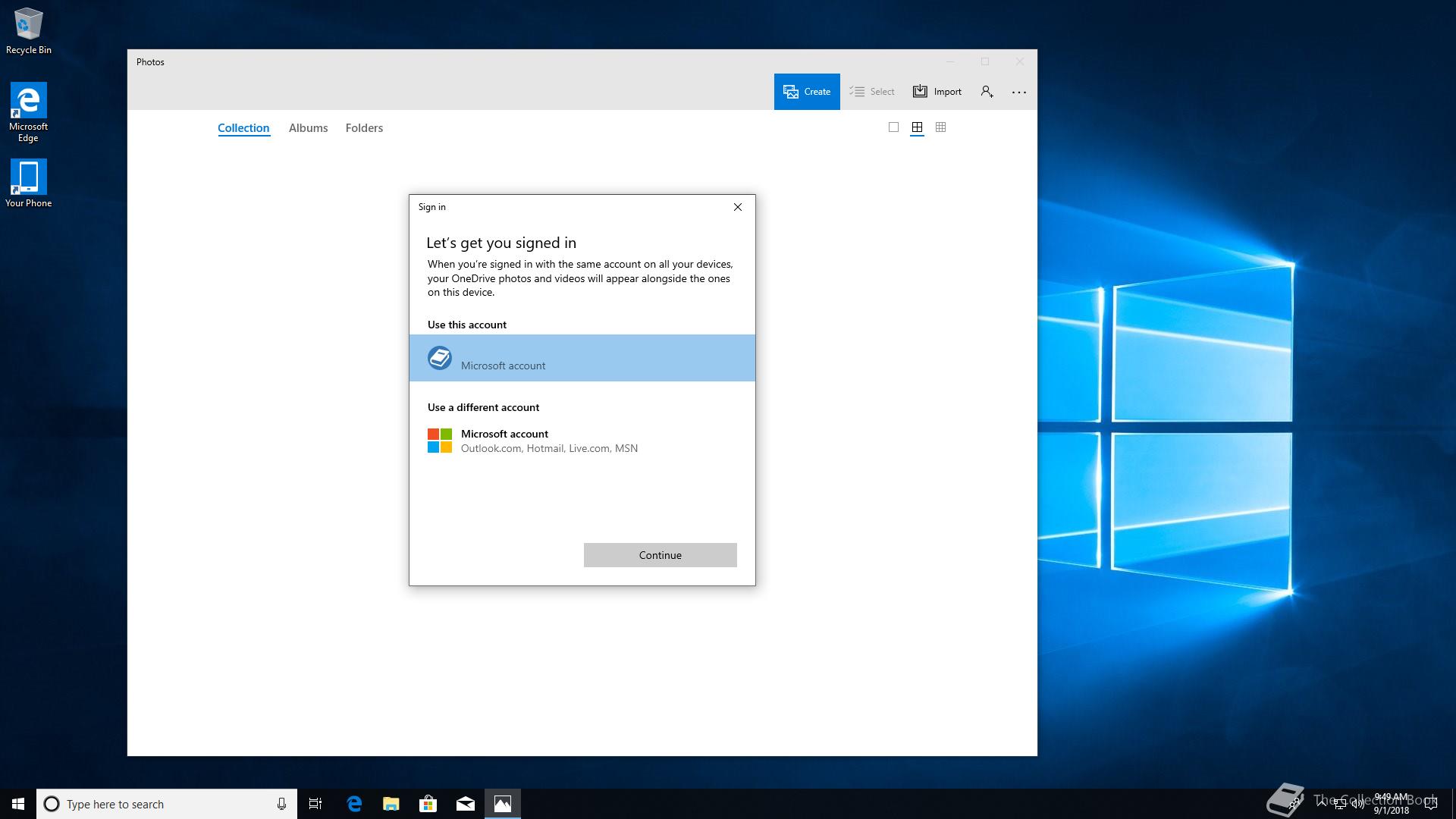The width and height of the screenshot is (1456, 819).
Task: Open the See more ellipsis menu
Action: pyautogui.click(x=1019, y=92)
